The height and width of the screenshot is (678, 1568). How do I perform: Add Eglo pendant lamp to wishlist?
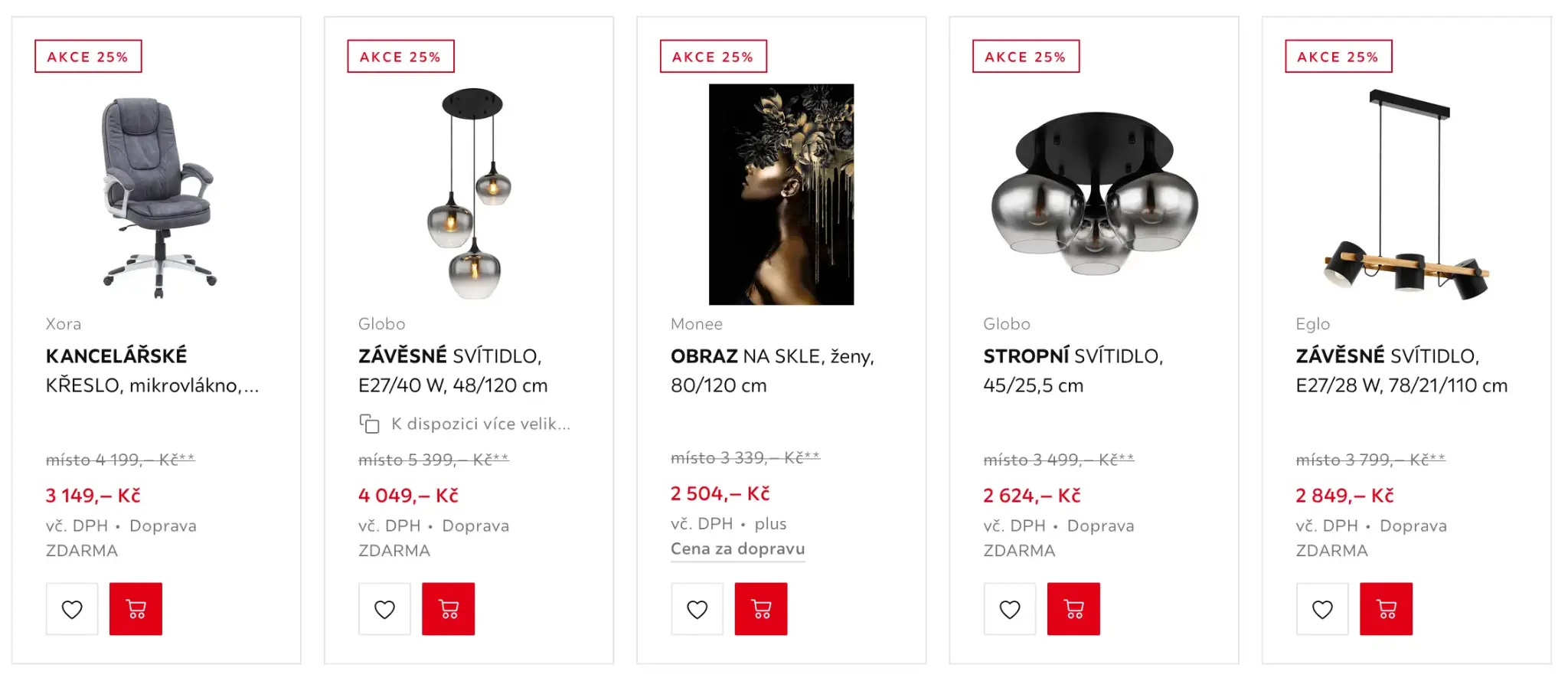pyautogui.click(x=1322, y=609)
